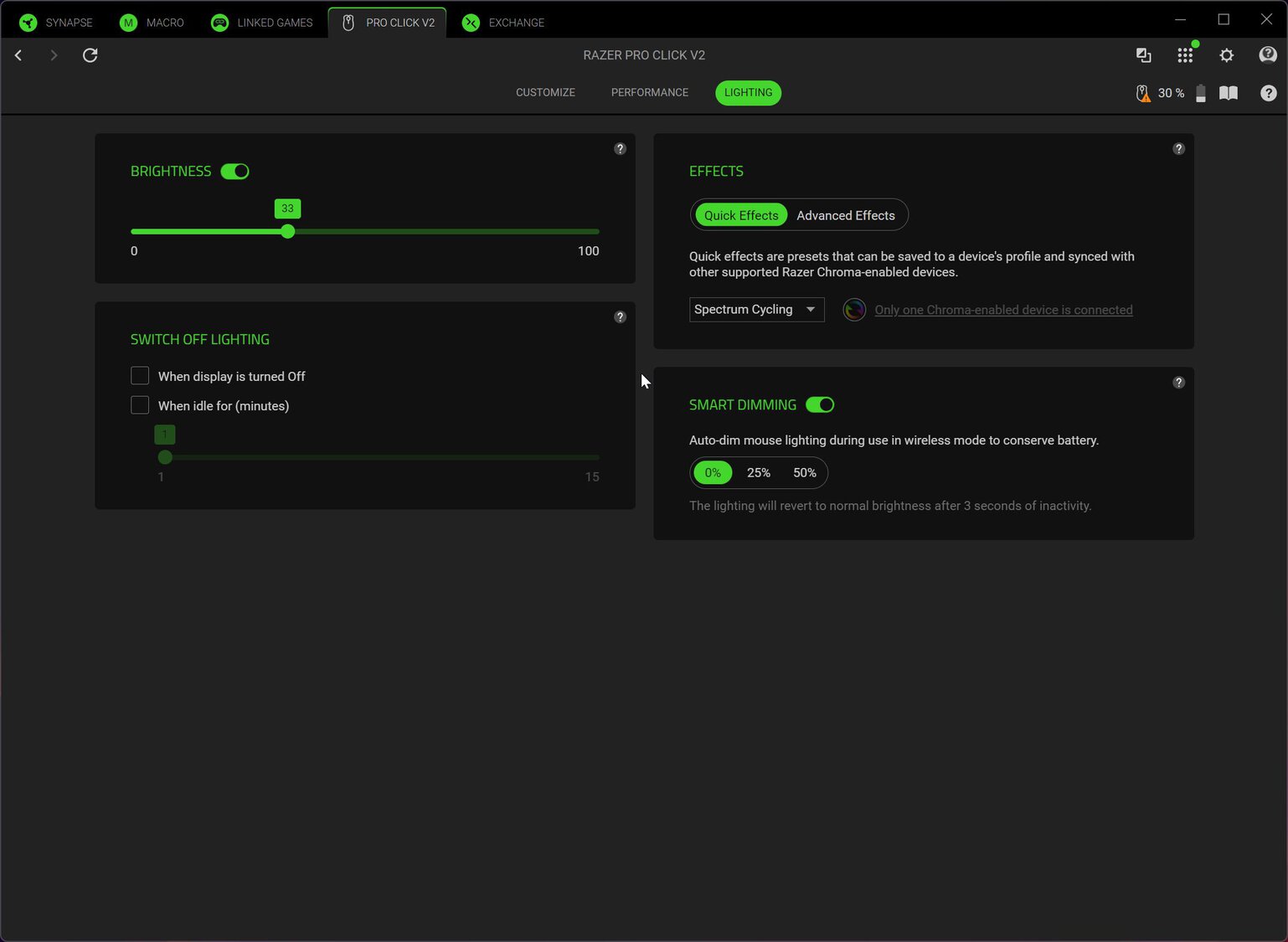Select 0% smart dimming level
The height and width of the screenshot is (942, 1288).
click(x=713, y=473)
